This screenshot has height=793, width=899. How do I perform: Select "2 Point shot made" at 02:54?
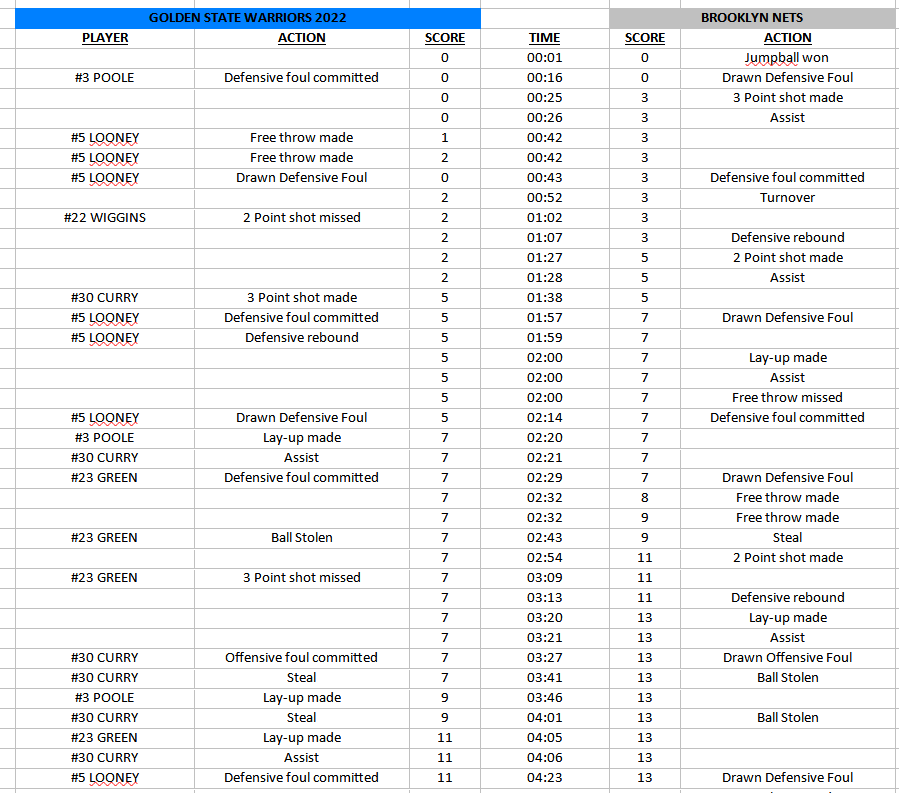[788, 558]
